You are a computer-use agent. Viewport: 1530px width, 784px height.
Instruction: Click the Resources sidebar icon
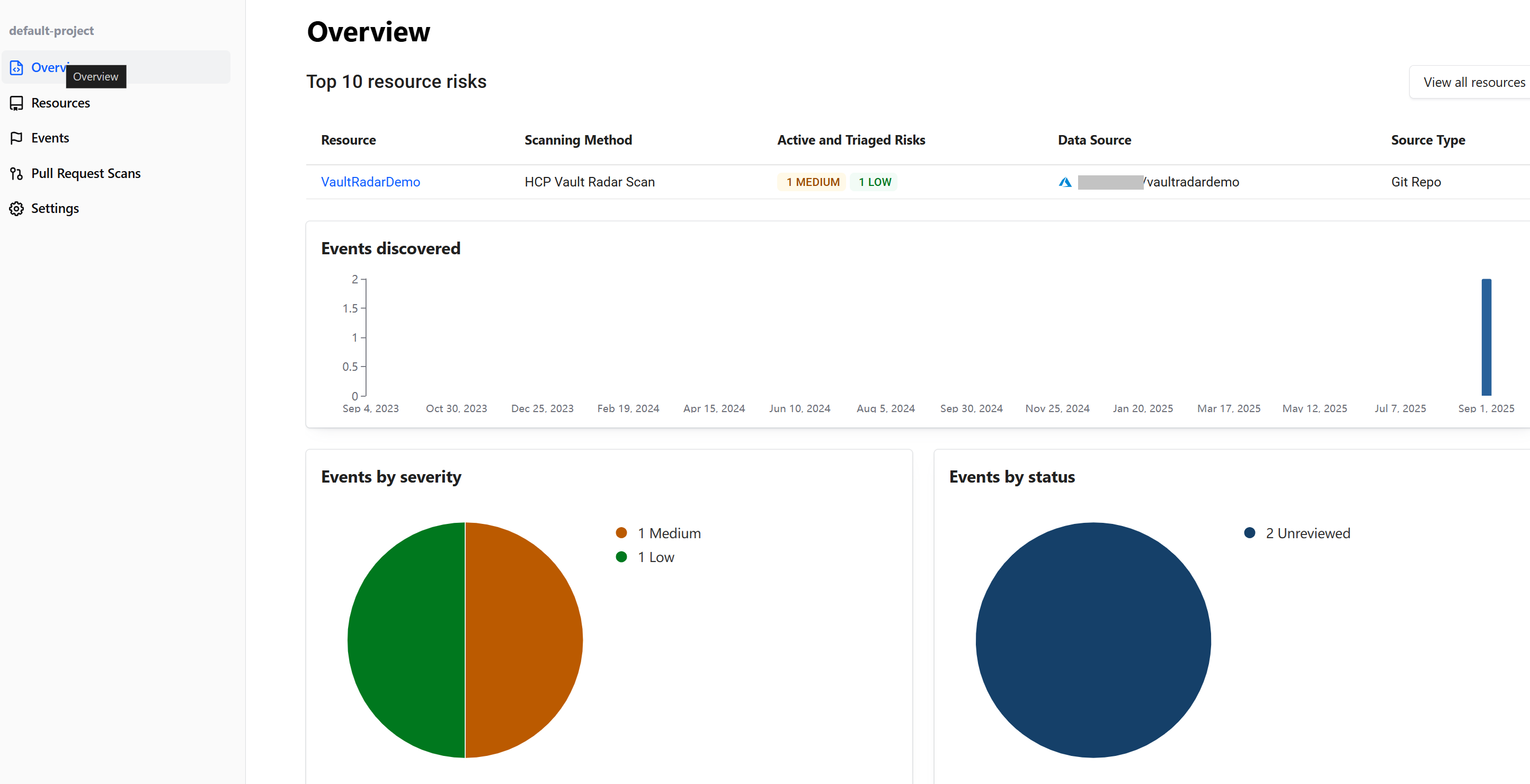(16, 103)
